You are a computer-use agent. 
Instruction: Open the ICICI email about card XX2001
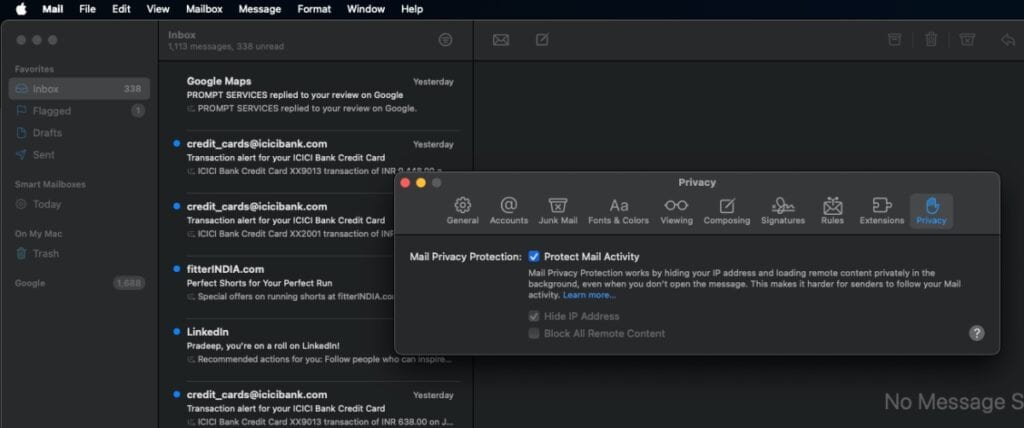tap(315, 220)
